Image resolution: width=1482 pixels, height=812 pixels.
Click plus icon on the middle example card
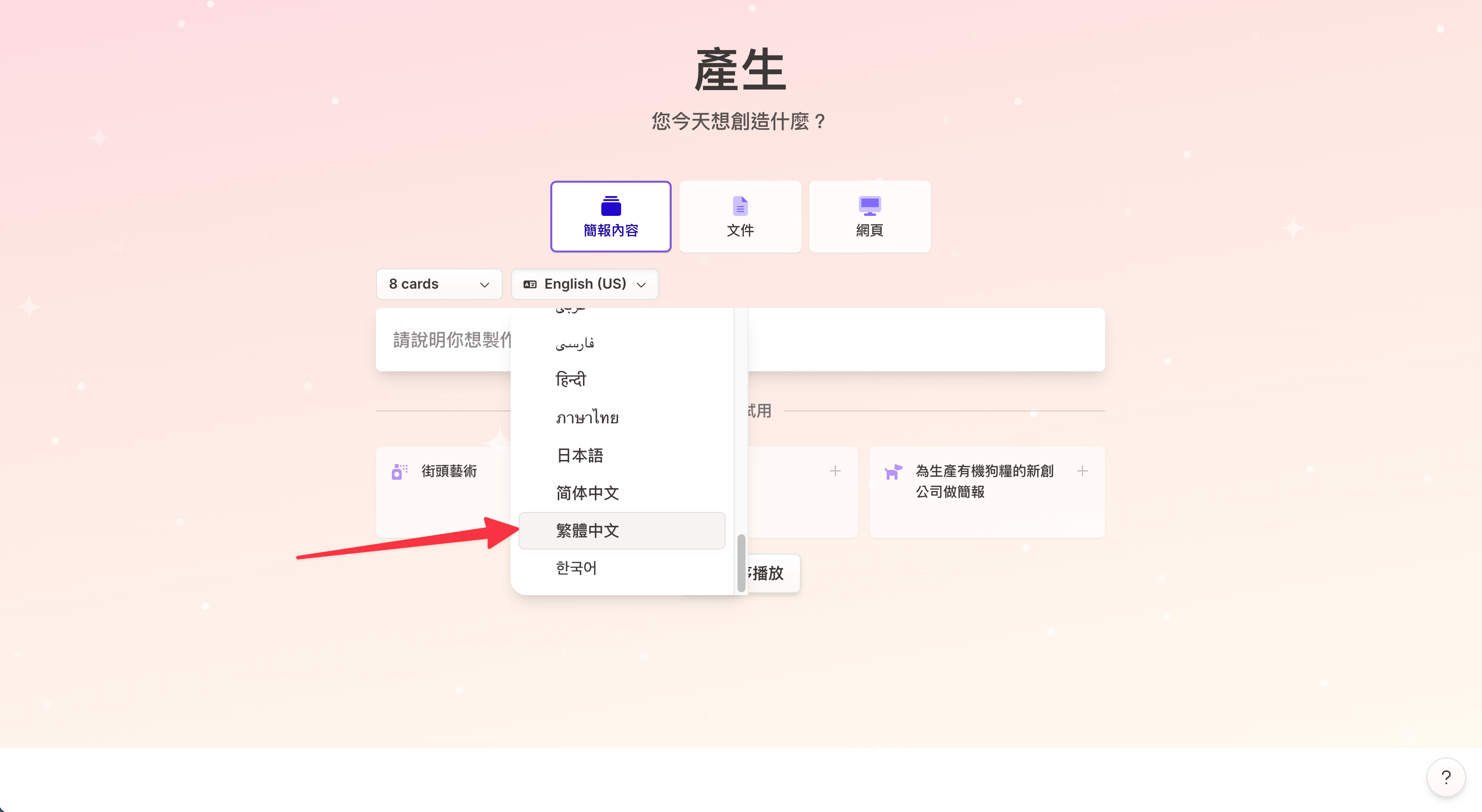pyautogui.click(x=835, y=471)
